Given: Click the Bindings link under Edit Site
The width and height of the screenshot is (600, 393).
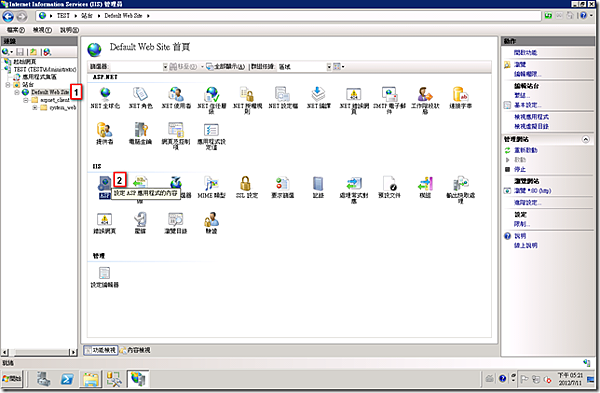Looking at the screenshot, I should click(x=522, y=95).
